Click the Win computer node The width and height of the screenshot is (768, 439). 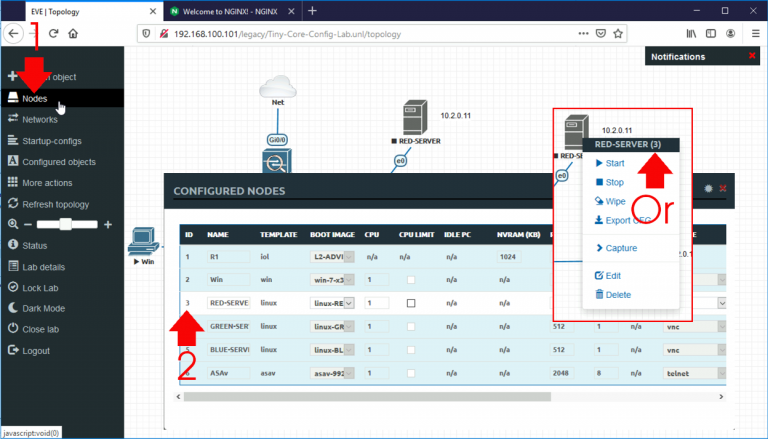144,242
